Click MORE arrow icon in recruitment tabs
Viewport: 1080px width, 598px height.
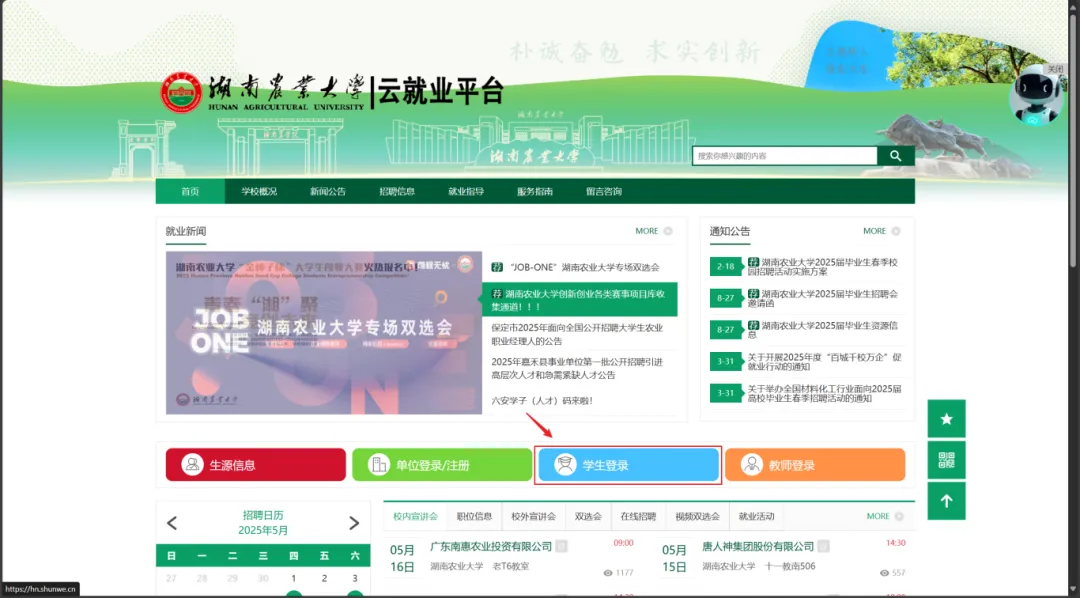click(x=899, y=516)
